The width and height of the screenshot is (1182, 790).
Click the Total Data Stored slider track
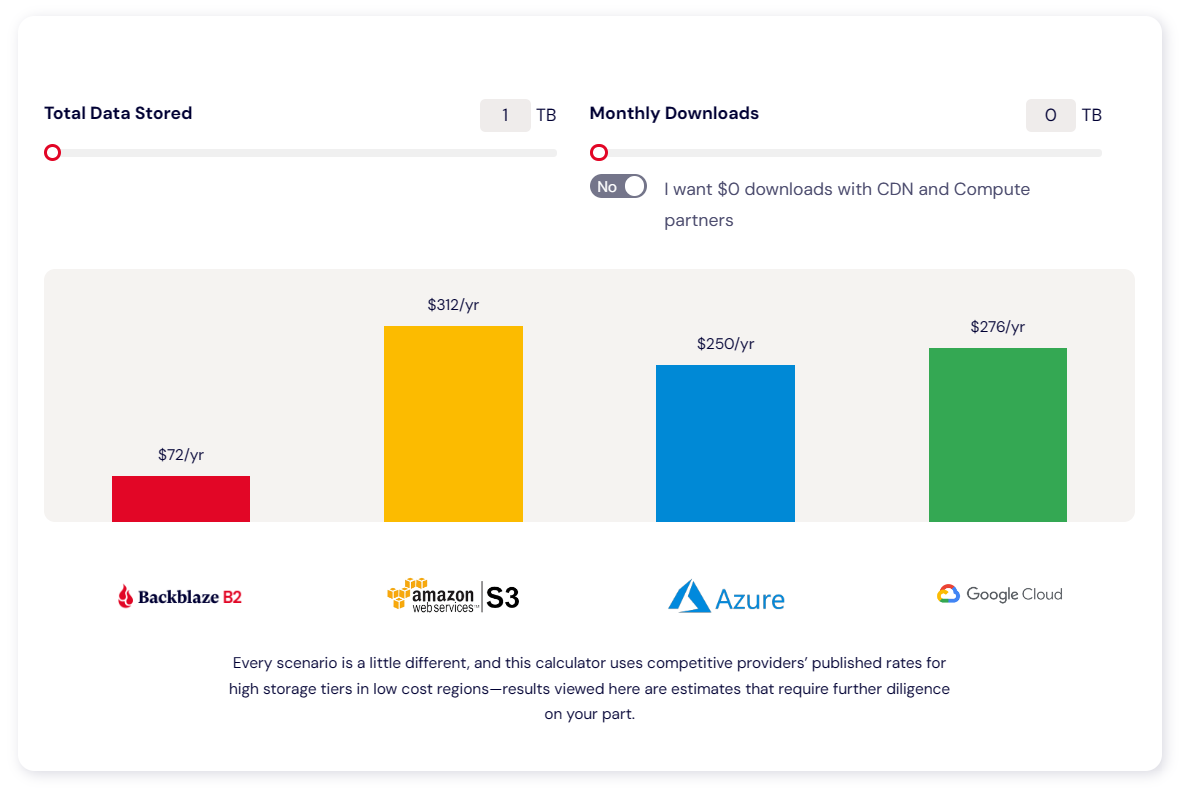click(301, 153)
